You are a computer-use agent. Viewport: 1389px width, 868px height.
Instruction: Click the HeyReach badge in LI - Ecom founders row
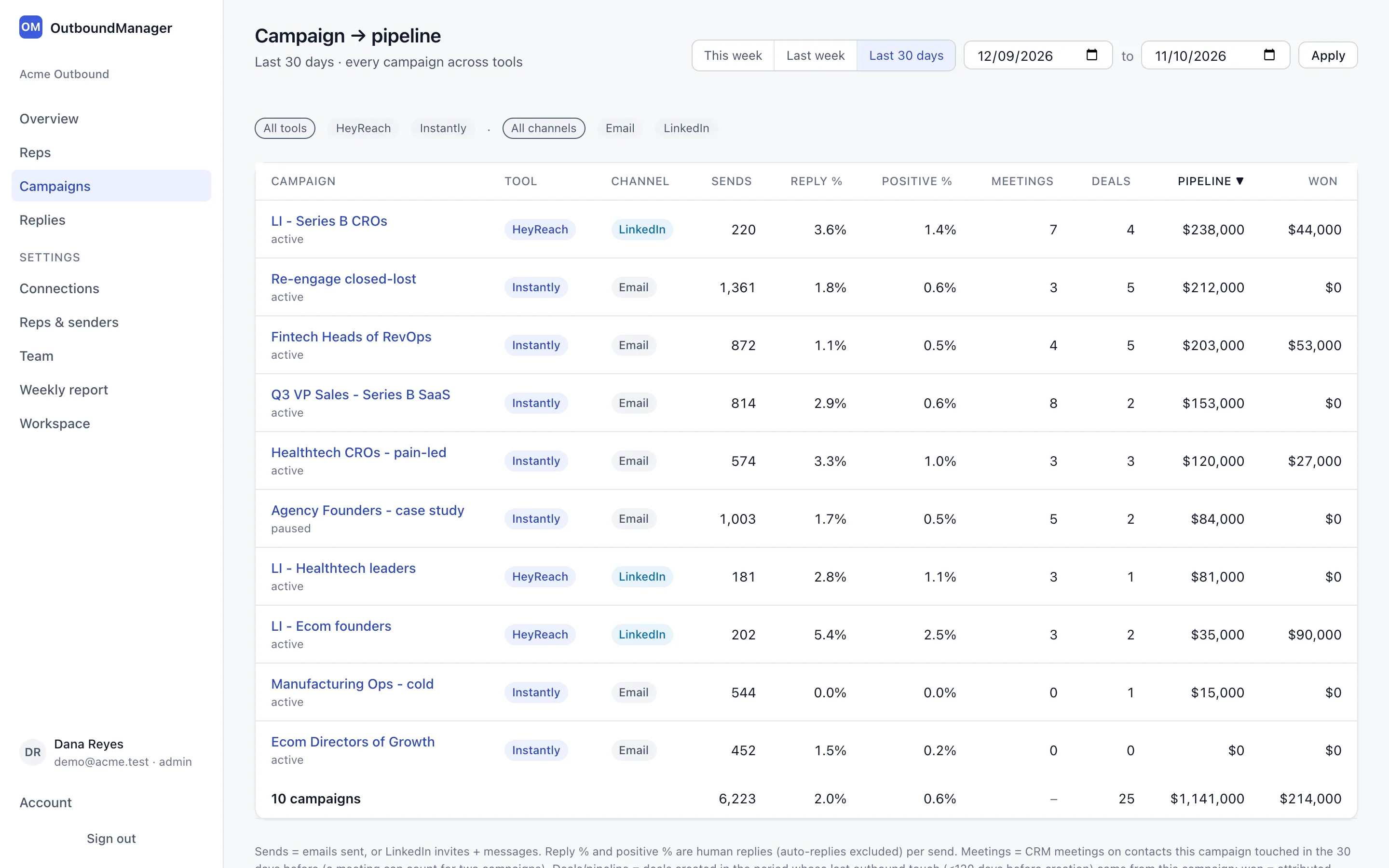(x=540, y=634)
